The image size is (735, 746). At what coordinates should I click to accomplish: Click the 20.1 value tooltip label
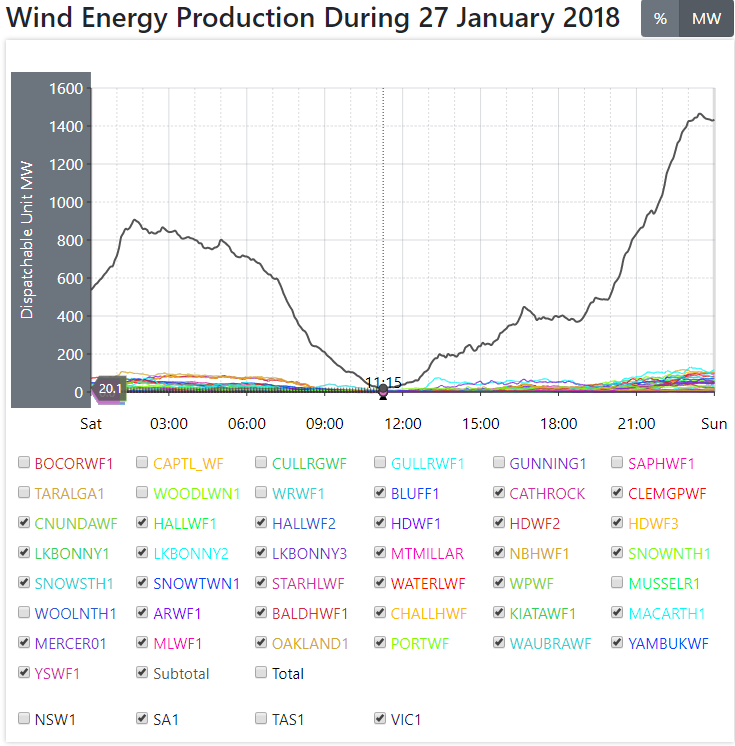pos(110,389)
